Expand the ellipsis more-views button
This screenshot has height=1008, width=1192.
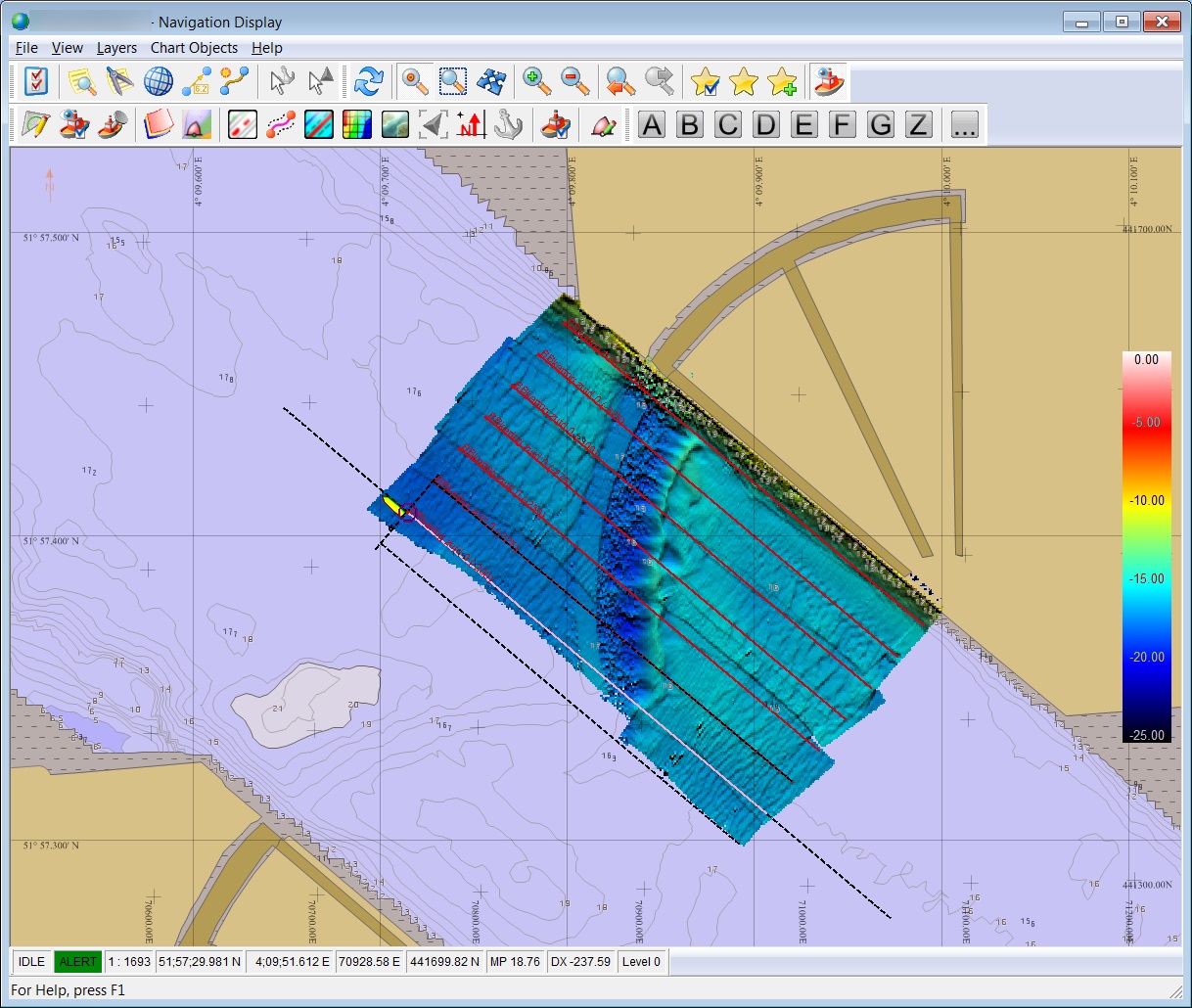click(x=964, y=125)
